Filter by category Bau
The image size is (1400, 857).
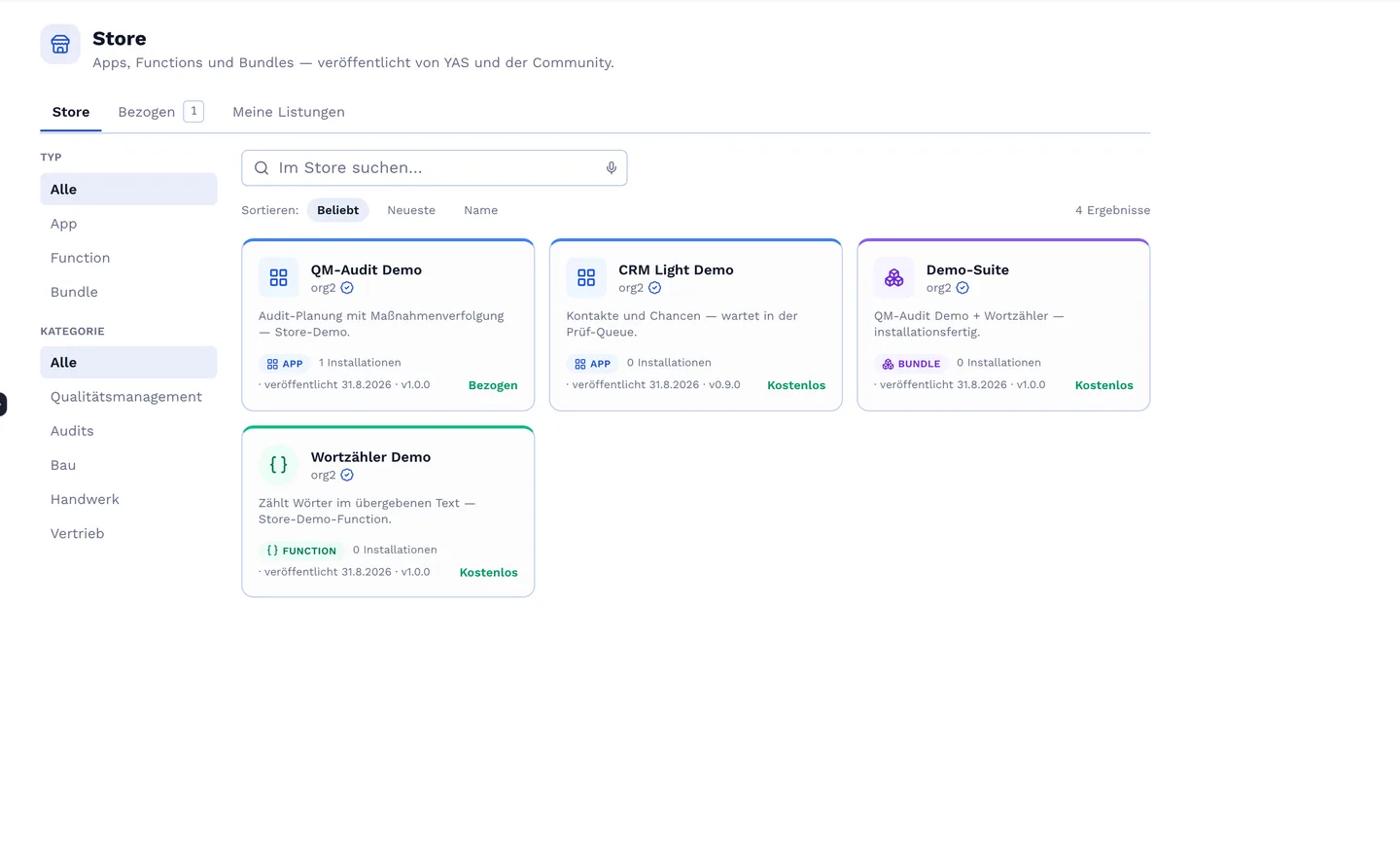[128, 465]
